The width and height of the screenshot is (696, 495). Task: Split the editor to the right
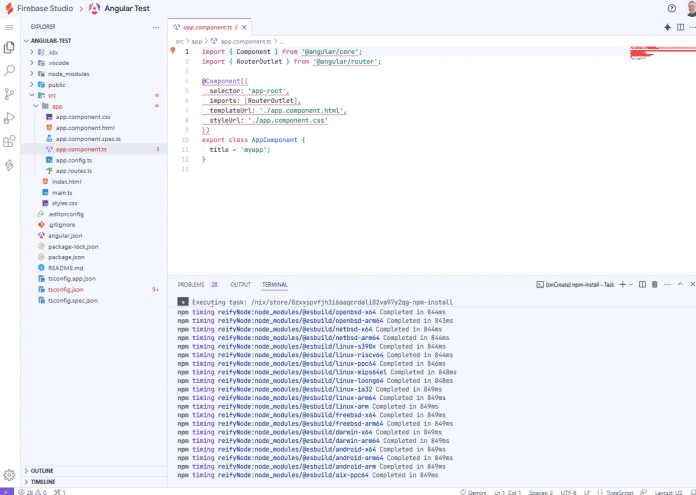click(680, 28)
